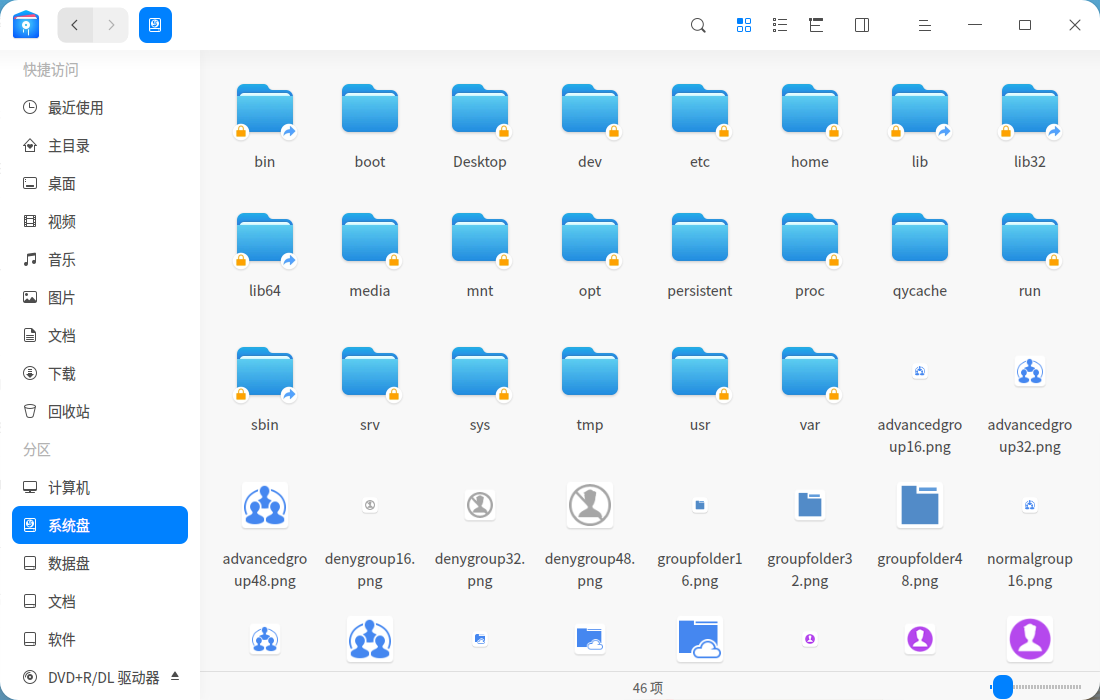
Task: Select advancedgroup48.png file
Action: point(264,505)
